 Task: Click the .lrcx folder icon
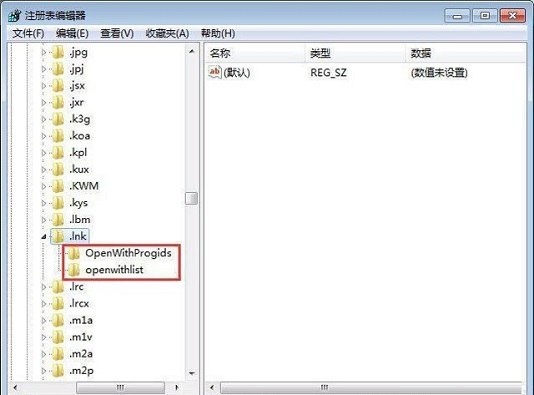pyautogui.click(x=58, y=303)
